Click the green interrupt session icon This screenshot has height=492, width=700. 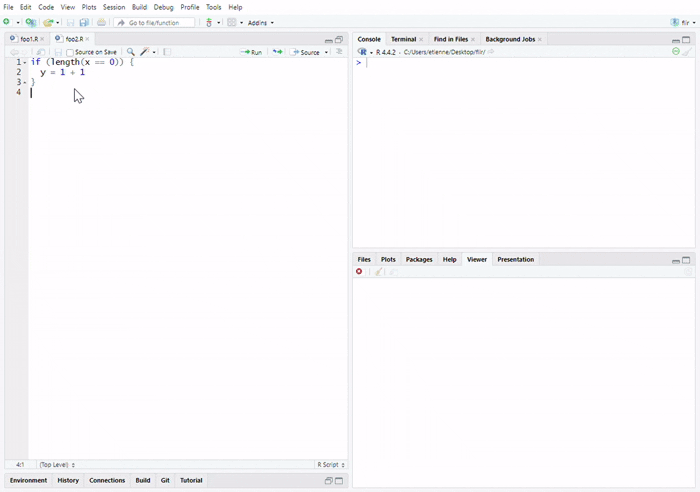676,52
